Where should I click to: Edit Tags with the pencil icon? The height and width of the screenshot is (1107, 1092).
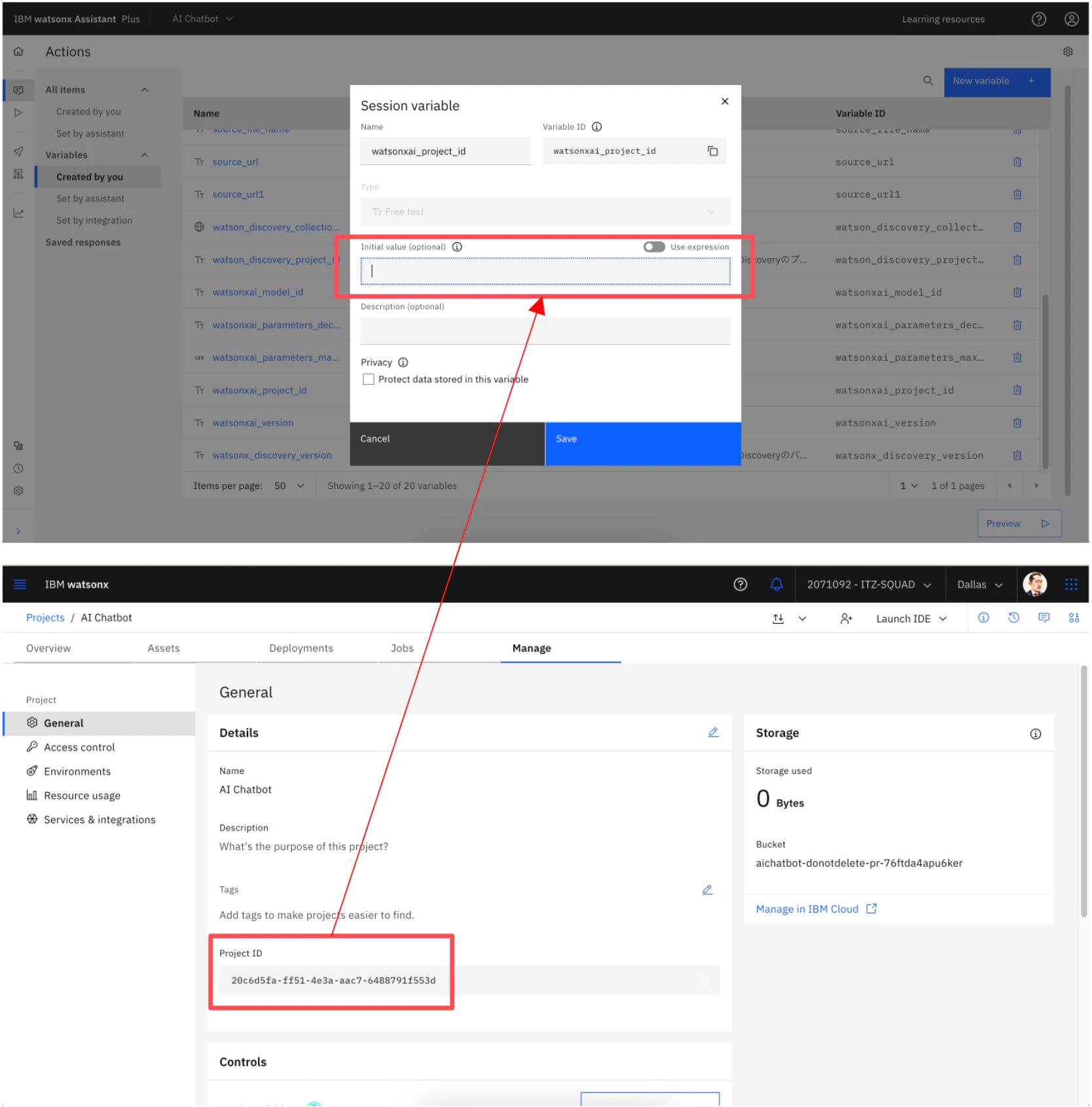pyautogui.click(x=707, y=890)
